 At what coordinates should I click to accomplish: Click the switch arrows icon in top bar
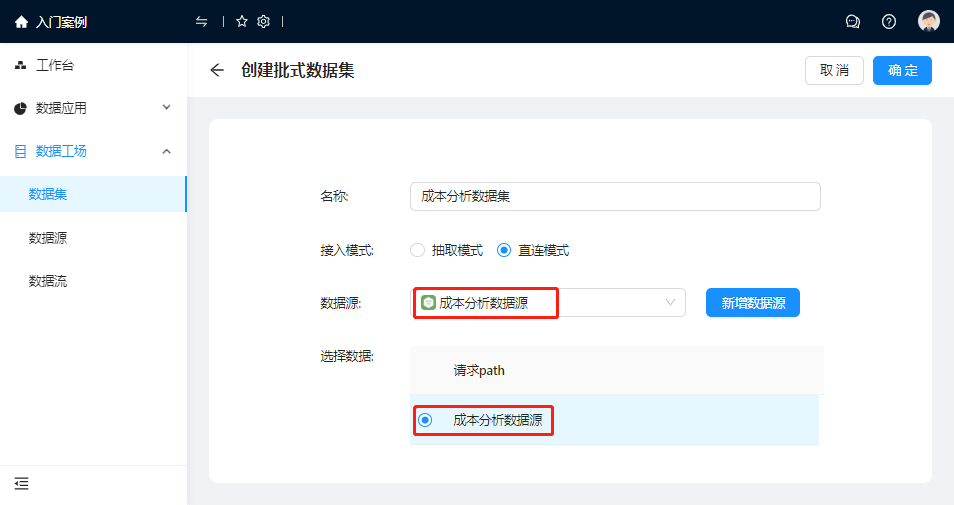pos(202,22)
